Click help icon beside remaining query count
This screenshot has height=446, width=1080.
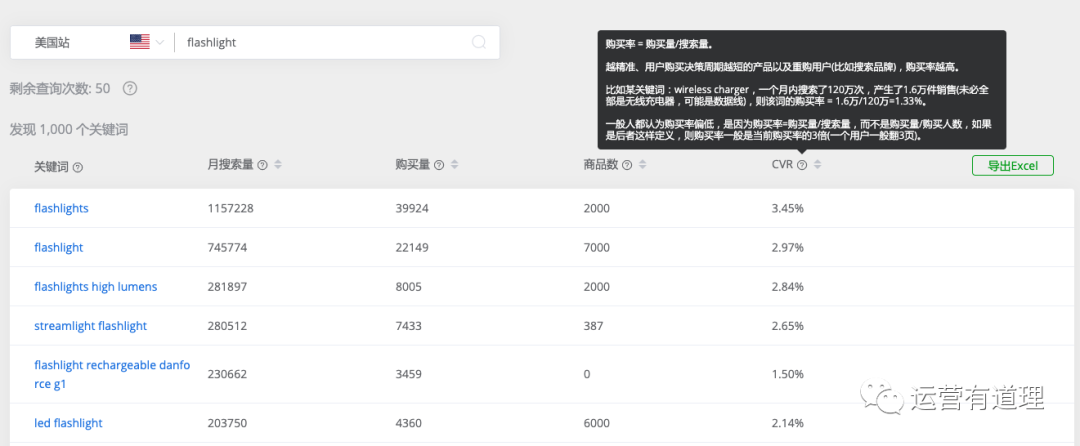coord(130,88)
